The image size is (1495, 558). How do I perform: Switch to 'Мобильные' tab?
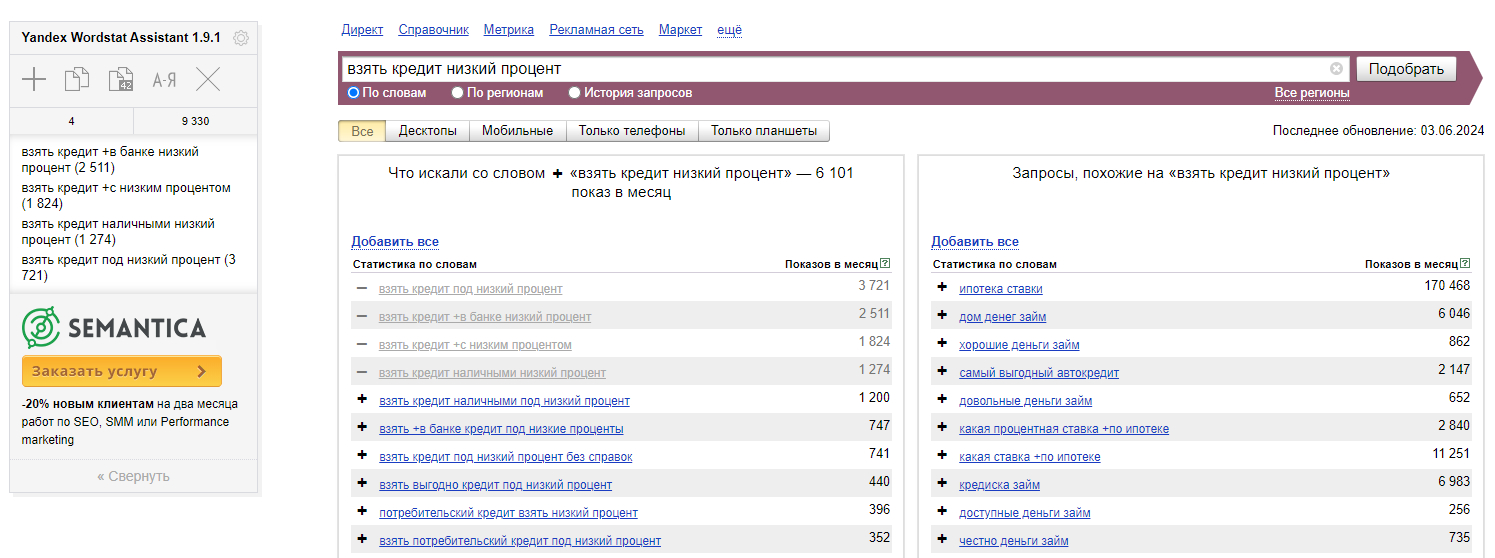point(517,131)
